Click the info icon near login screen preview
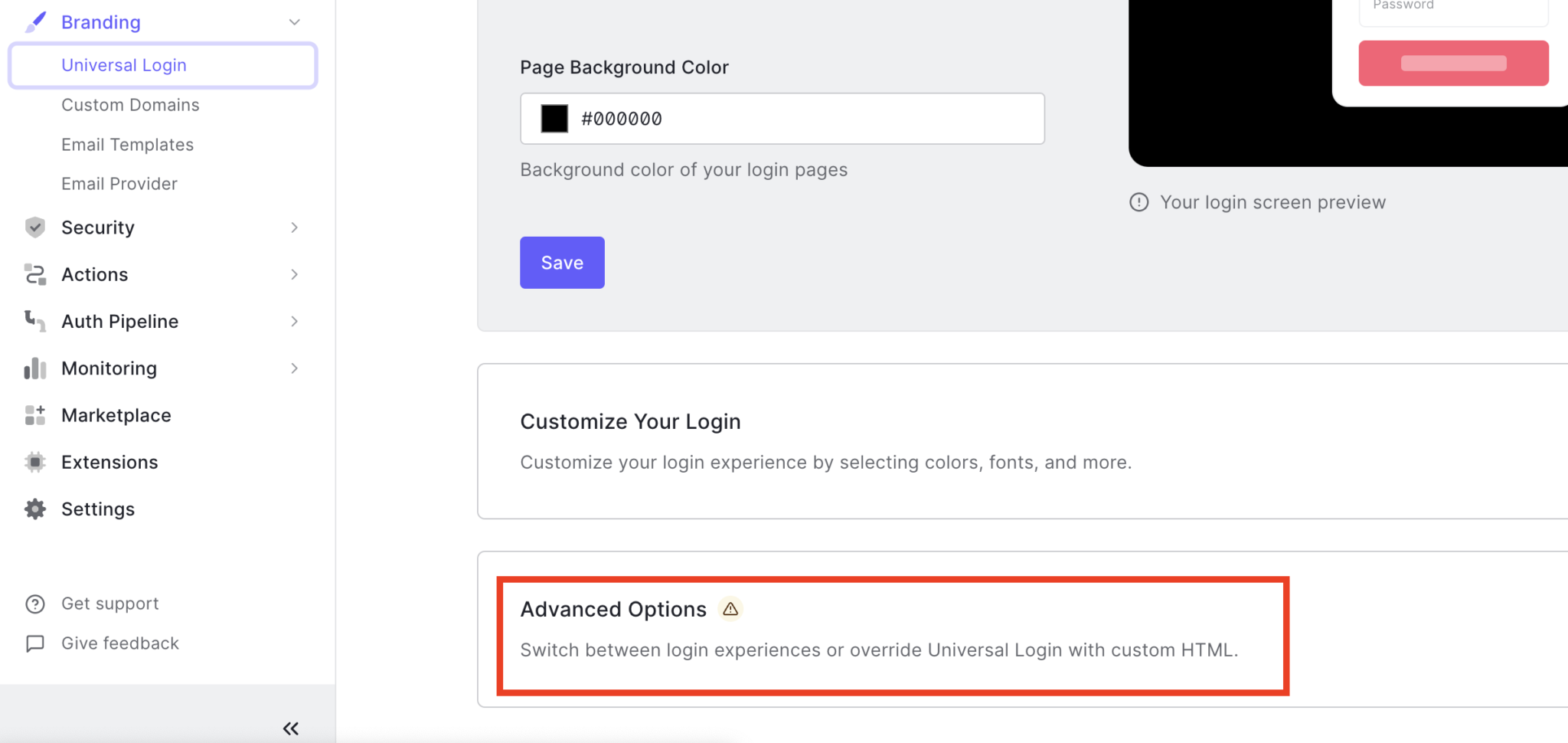The height and width of the screenshot is (743, 1568). 1138,201
